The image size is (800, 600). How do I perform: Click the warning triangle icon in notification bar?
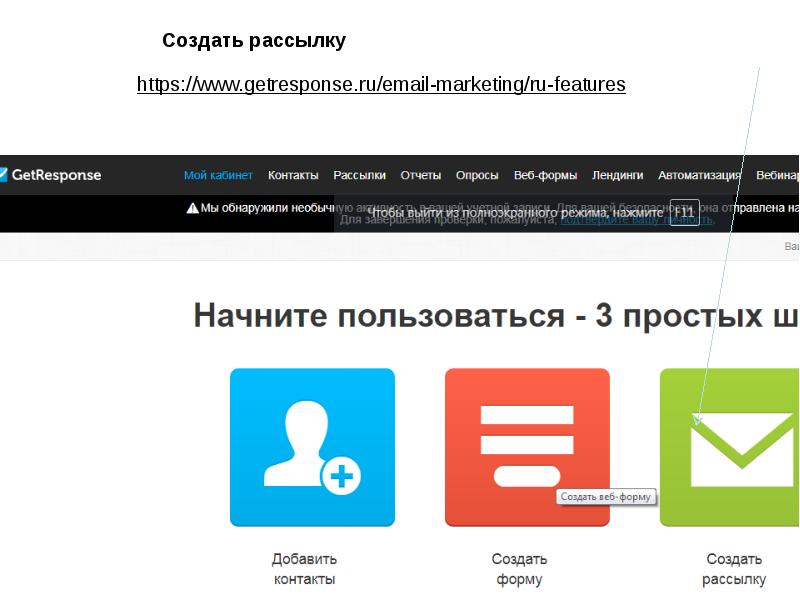192,209
